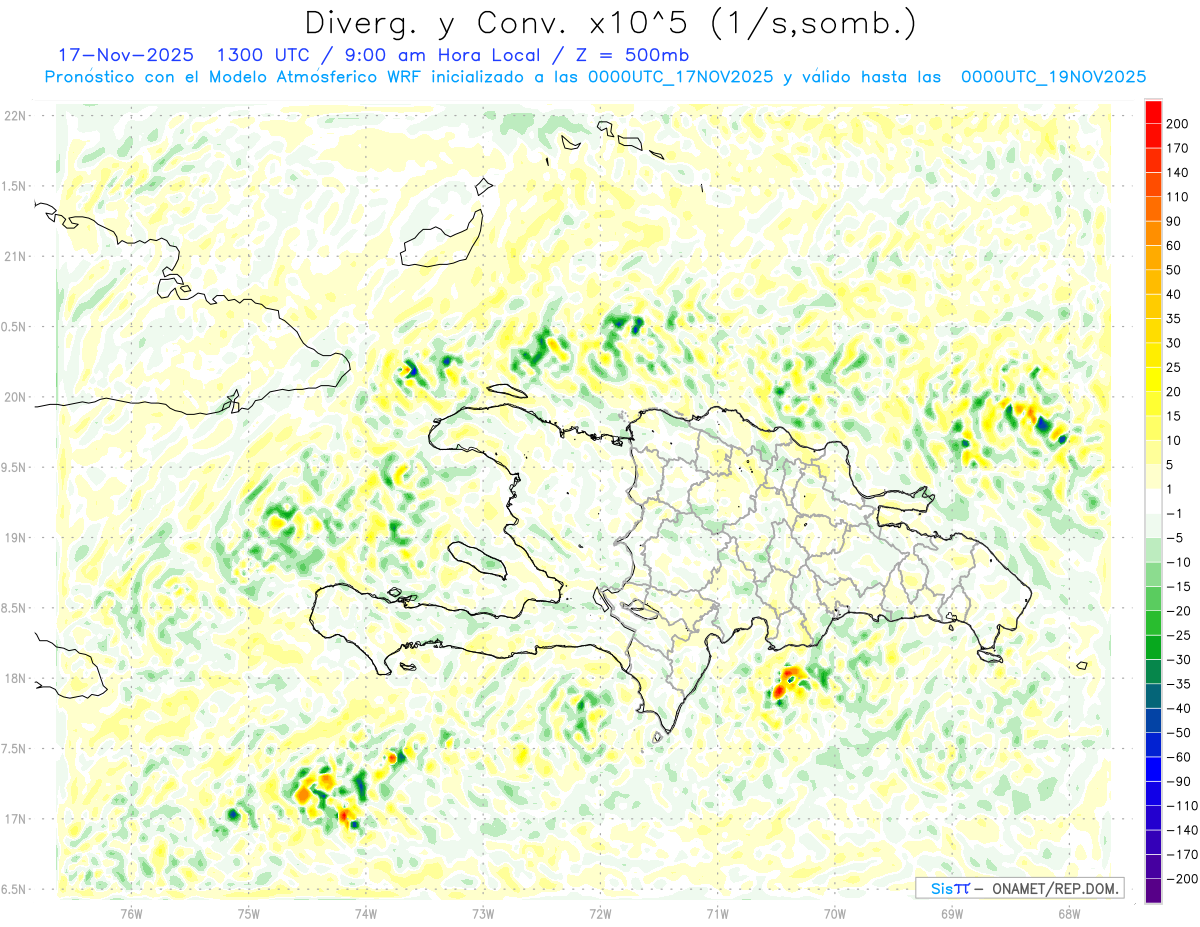
Task: Click the title 'Diverg. y Conv. x10^5 (1/s,somb.)'
Action: click(609, 23)
